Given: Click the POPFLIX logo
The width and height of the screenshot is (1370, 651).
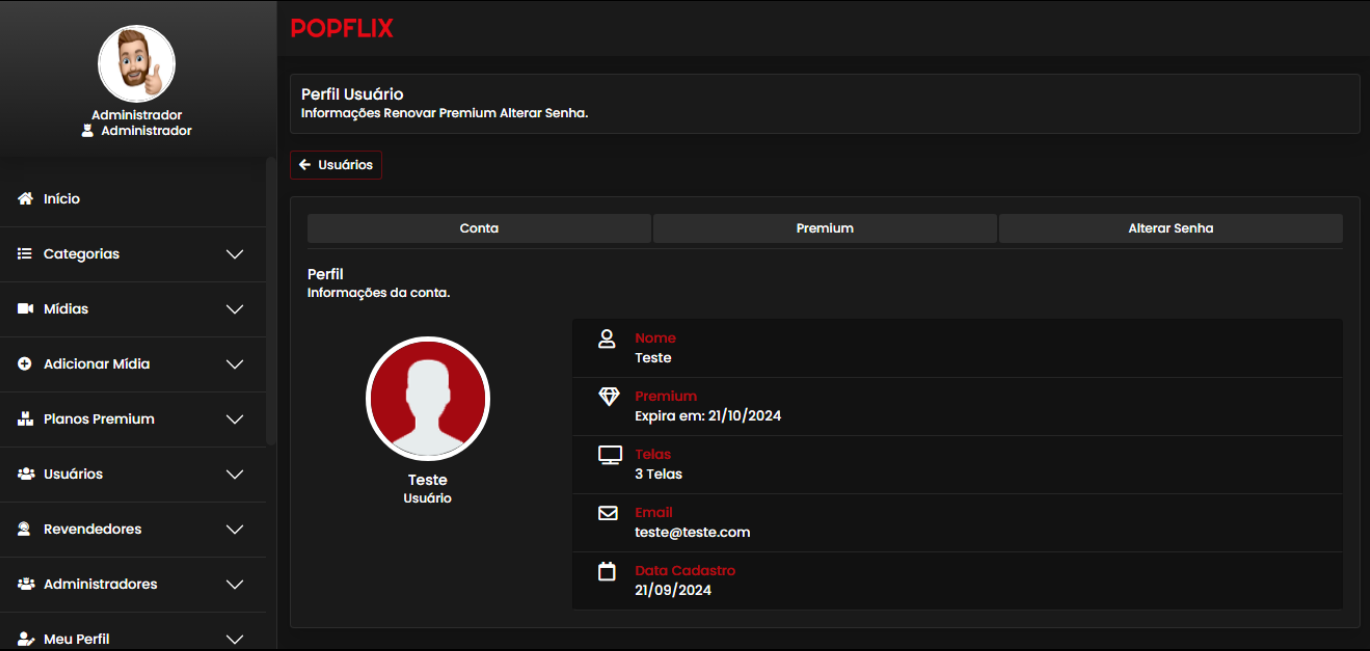Looking at the screenshot, I should tap(342, 29).
